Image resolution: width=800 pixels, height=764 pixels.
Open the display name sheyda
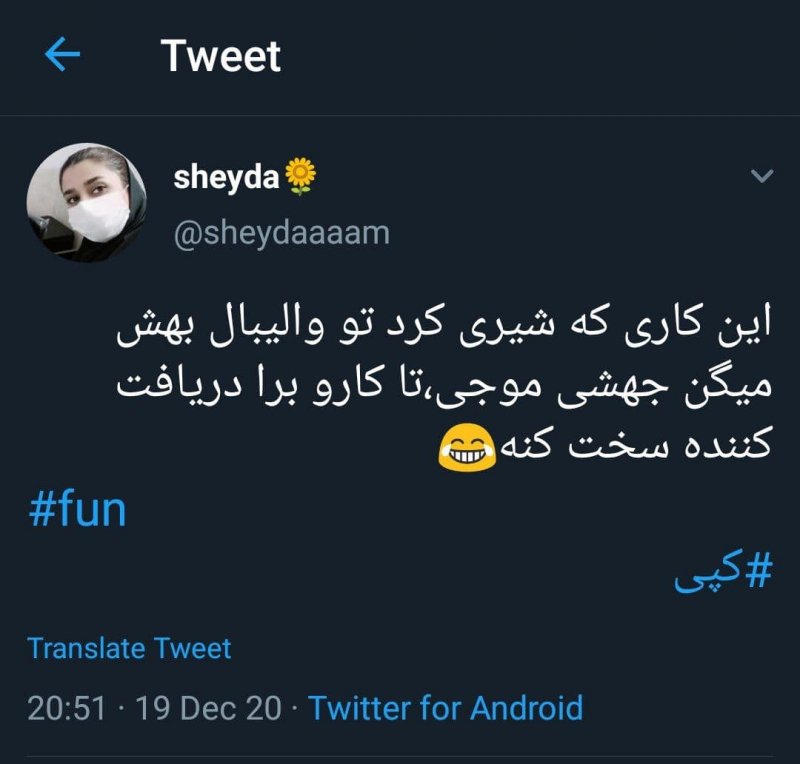pyautogui.click(x=228, y=178)
